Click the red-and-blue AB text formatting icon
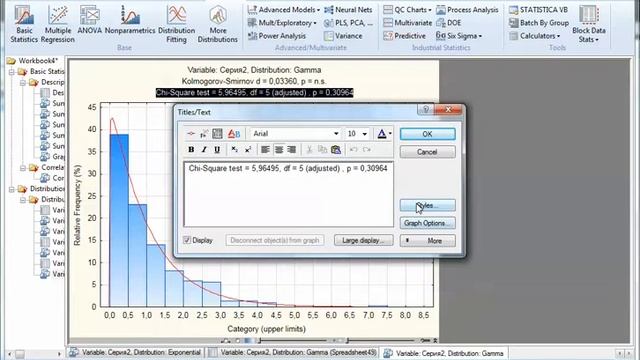Viewport: 640px width, 360px height. click(x=234, y=133)
